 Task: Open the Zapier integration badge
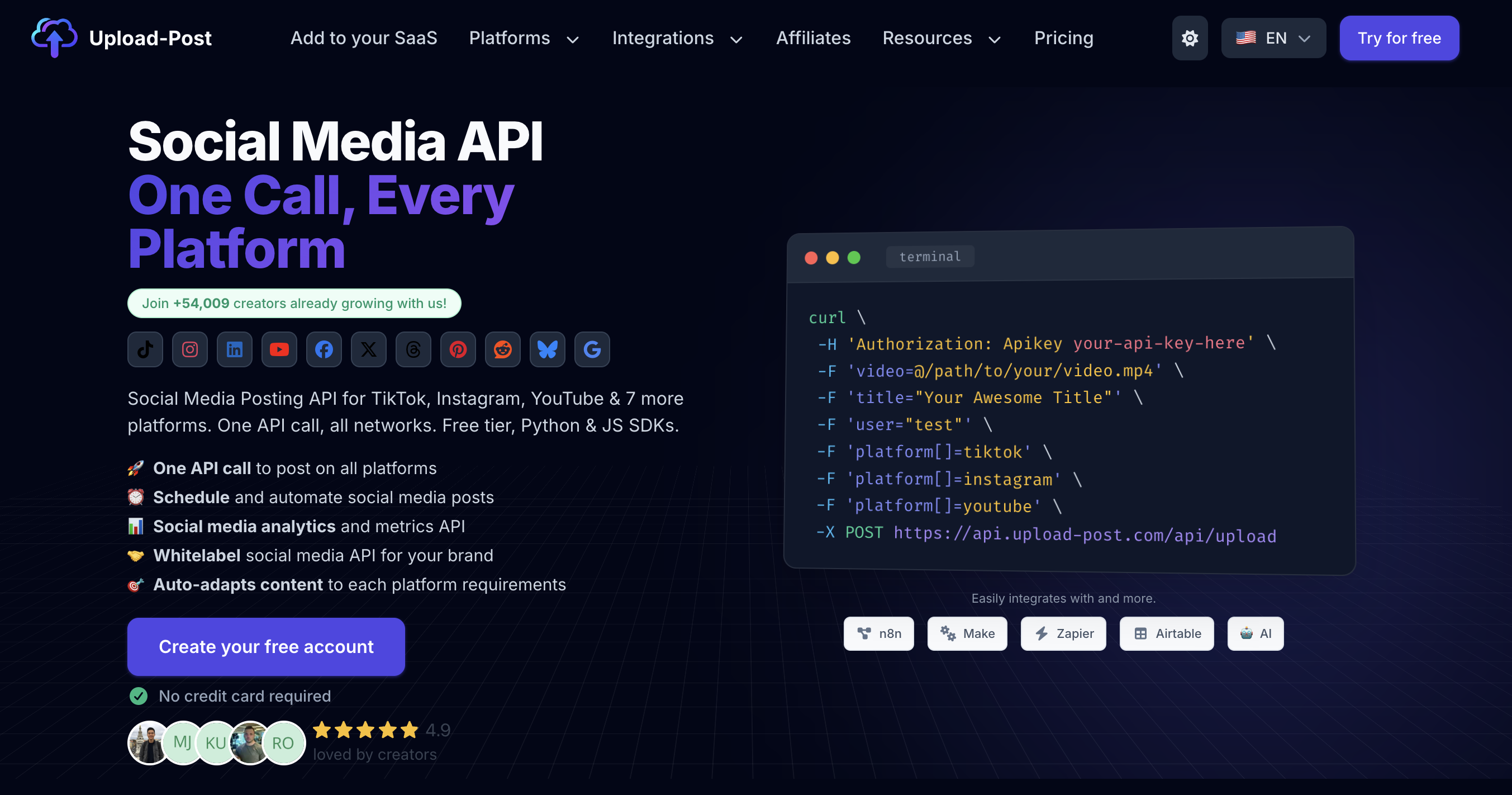(x=1063, y=633)
